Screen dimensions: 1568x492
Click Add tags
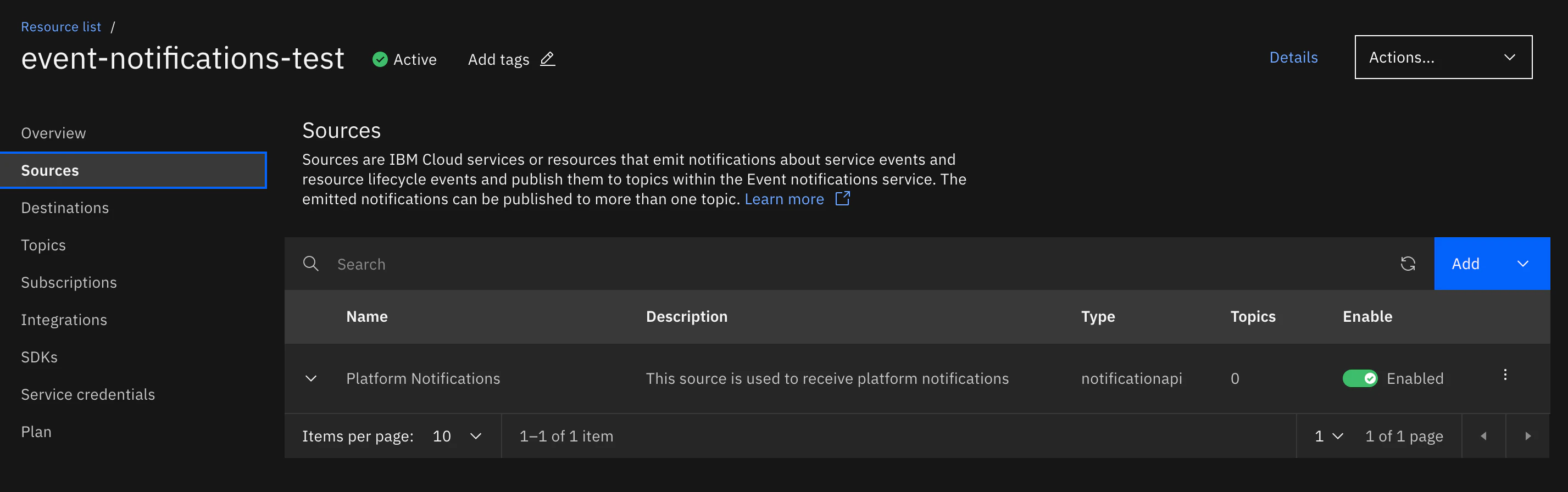click(498, 60)
